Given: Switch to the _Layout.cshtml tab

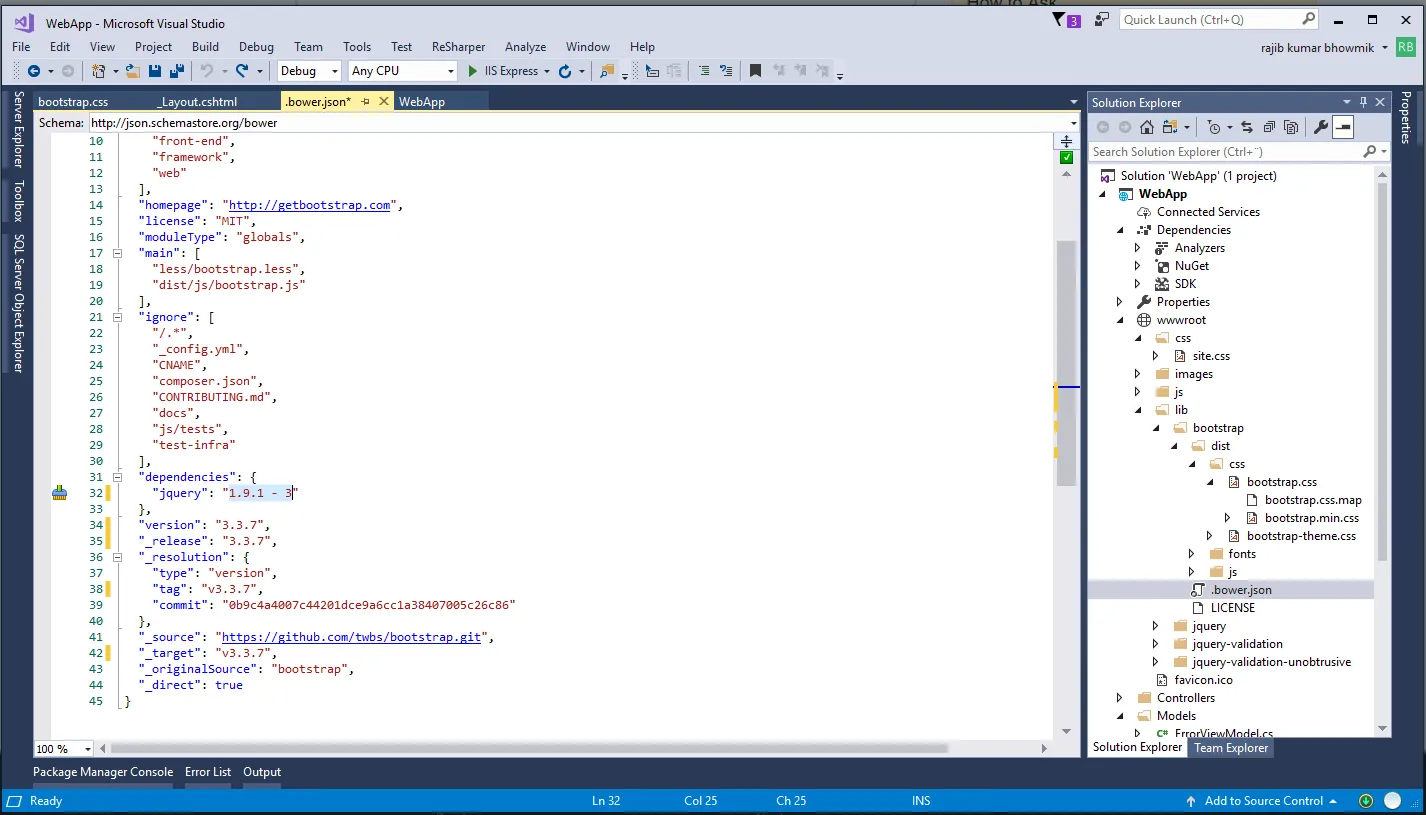Looking at the screenshot, I should tap(197, 102).
